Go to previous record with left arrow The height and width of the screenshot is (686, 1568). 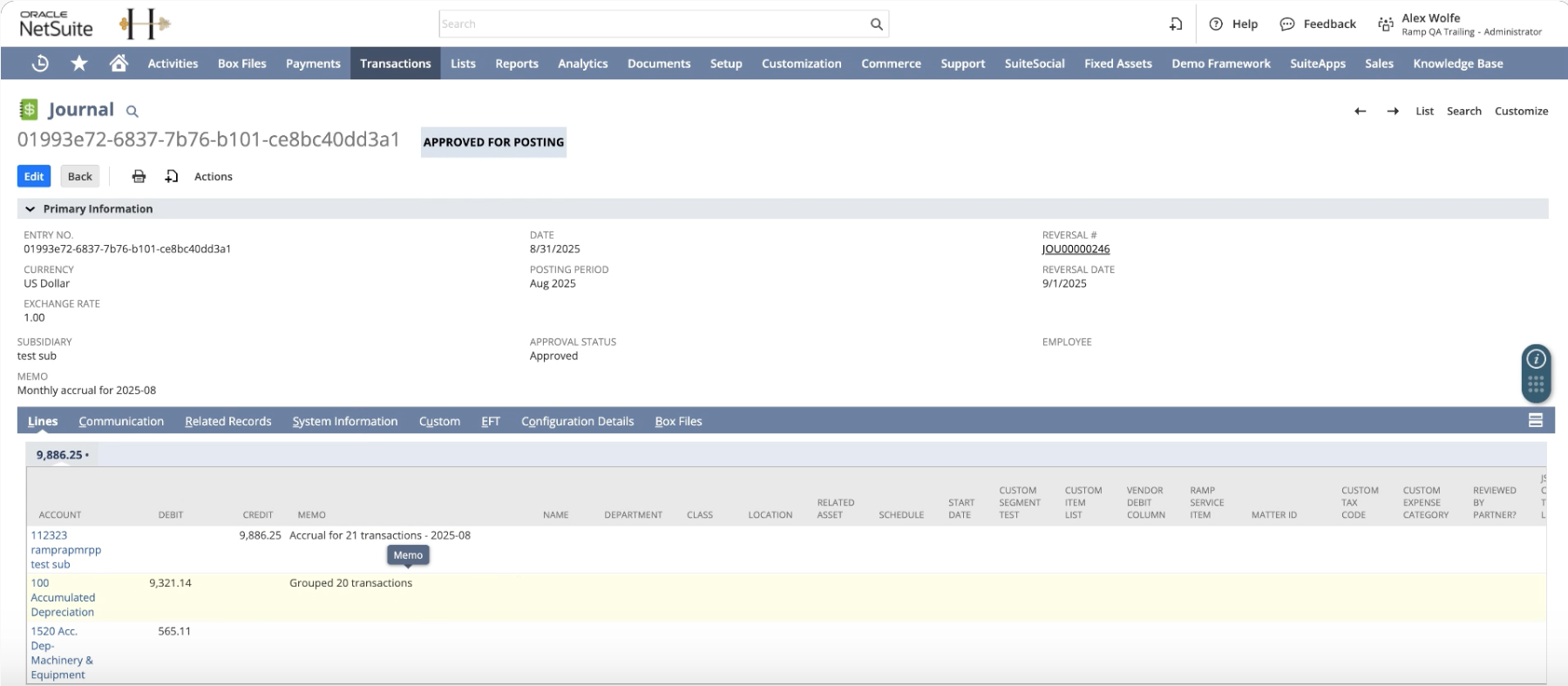pos(1360,111)
